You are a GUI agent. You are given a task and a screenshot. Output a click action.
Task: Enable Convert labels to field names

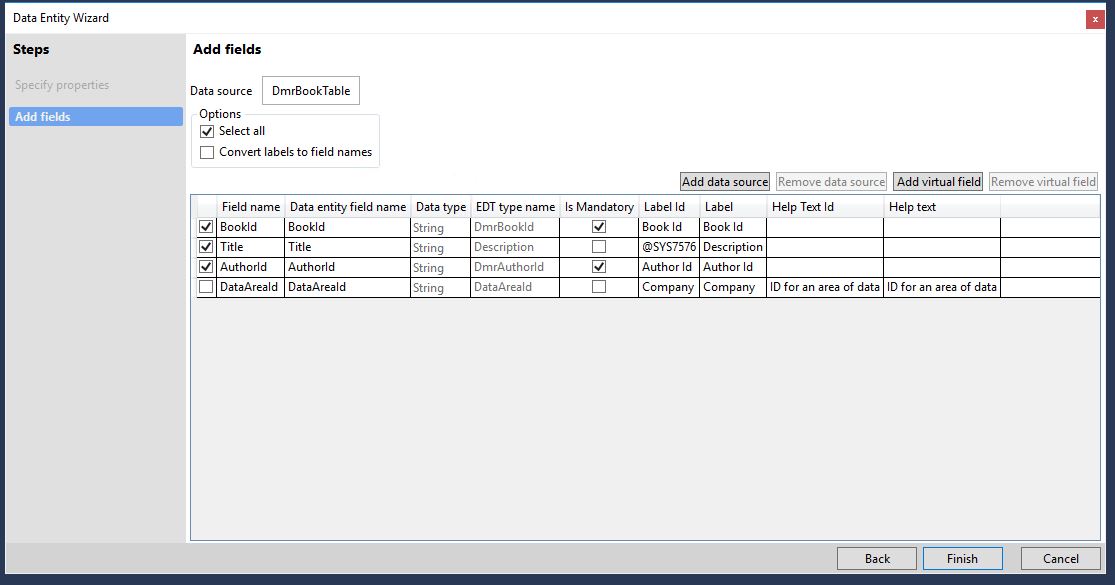coord(207,153)
